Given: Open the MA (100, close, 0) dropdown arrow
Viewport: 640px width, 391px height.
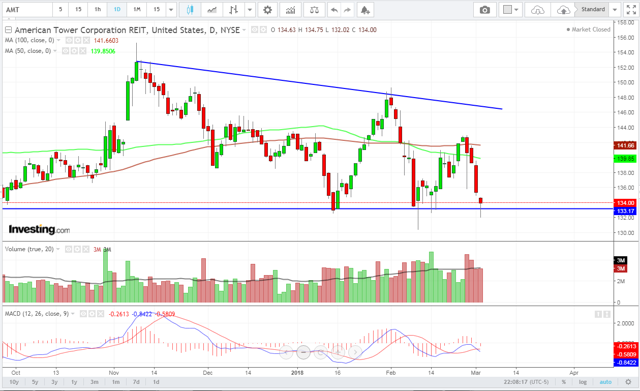Looking at the screenshot, I should coord(58,40).
